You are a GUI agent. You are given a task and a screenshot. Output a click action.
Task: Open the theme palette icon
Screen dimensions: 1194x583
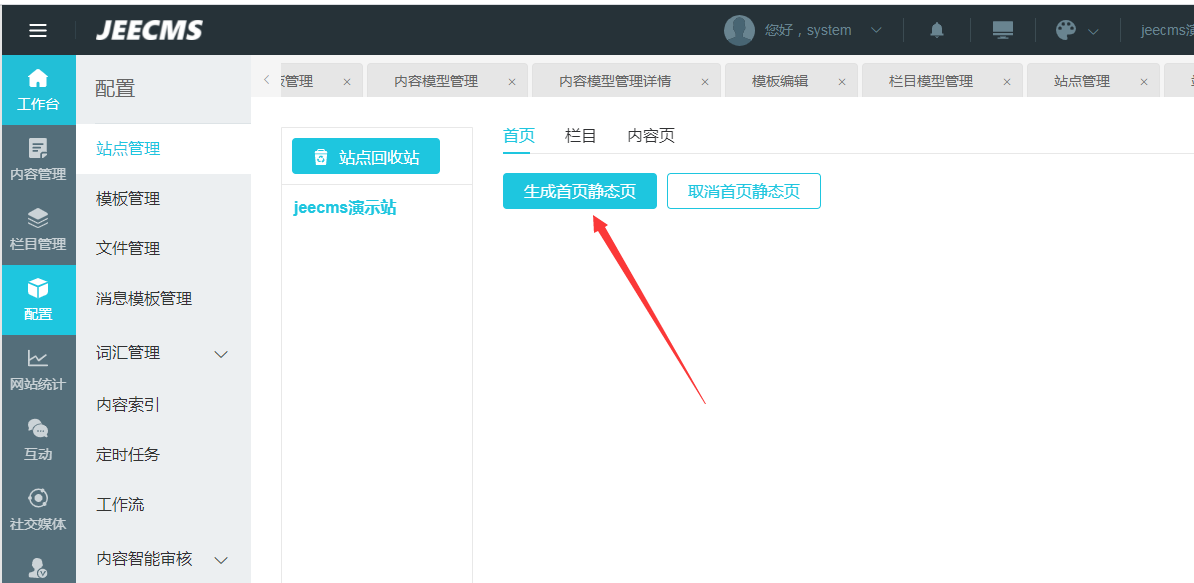click(1066, 30)
